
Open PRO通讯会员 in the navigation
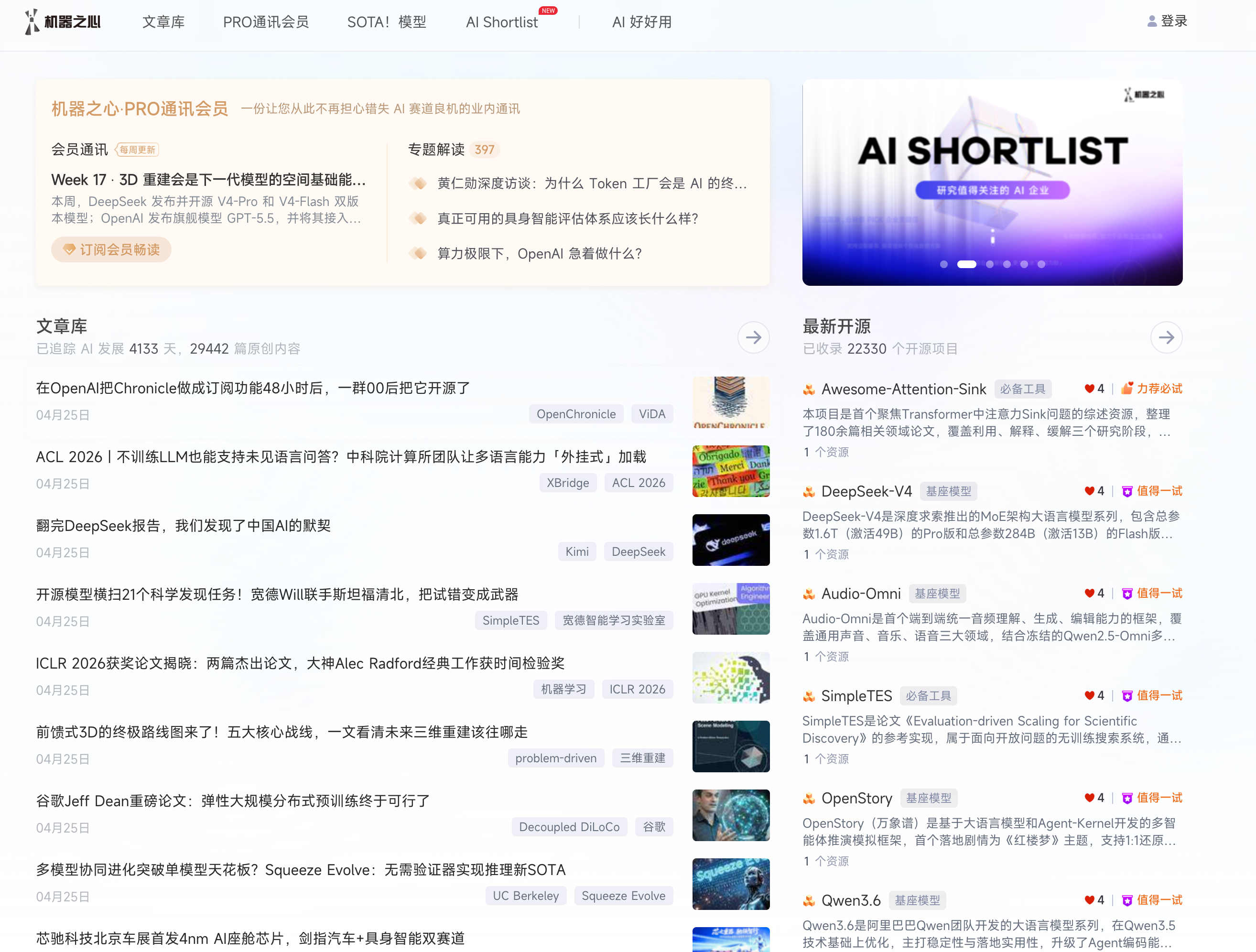(x=266, y=22)
